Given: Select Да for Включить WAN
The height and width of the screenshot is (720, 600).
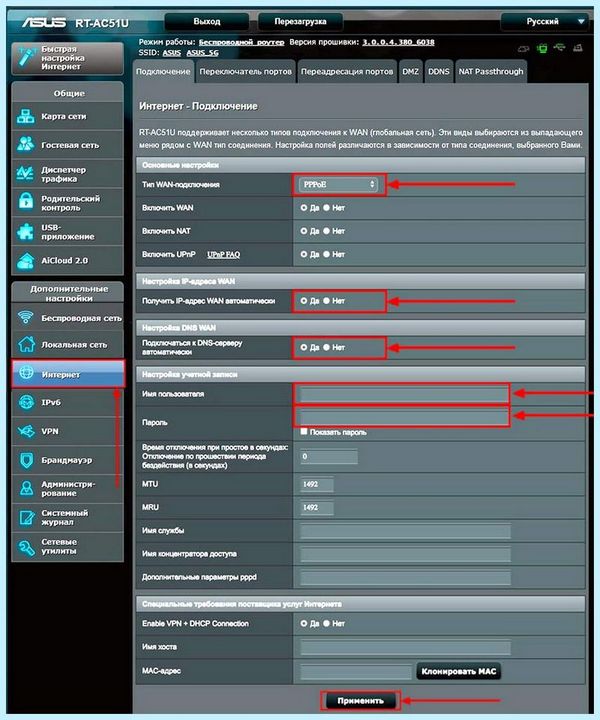Looking at the screenshot, I should pyautogui.click(x=303, y=208).
